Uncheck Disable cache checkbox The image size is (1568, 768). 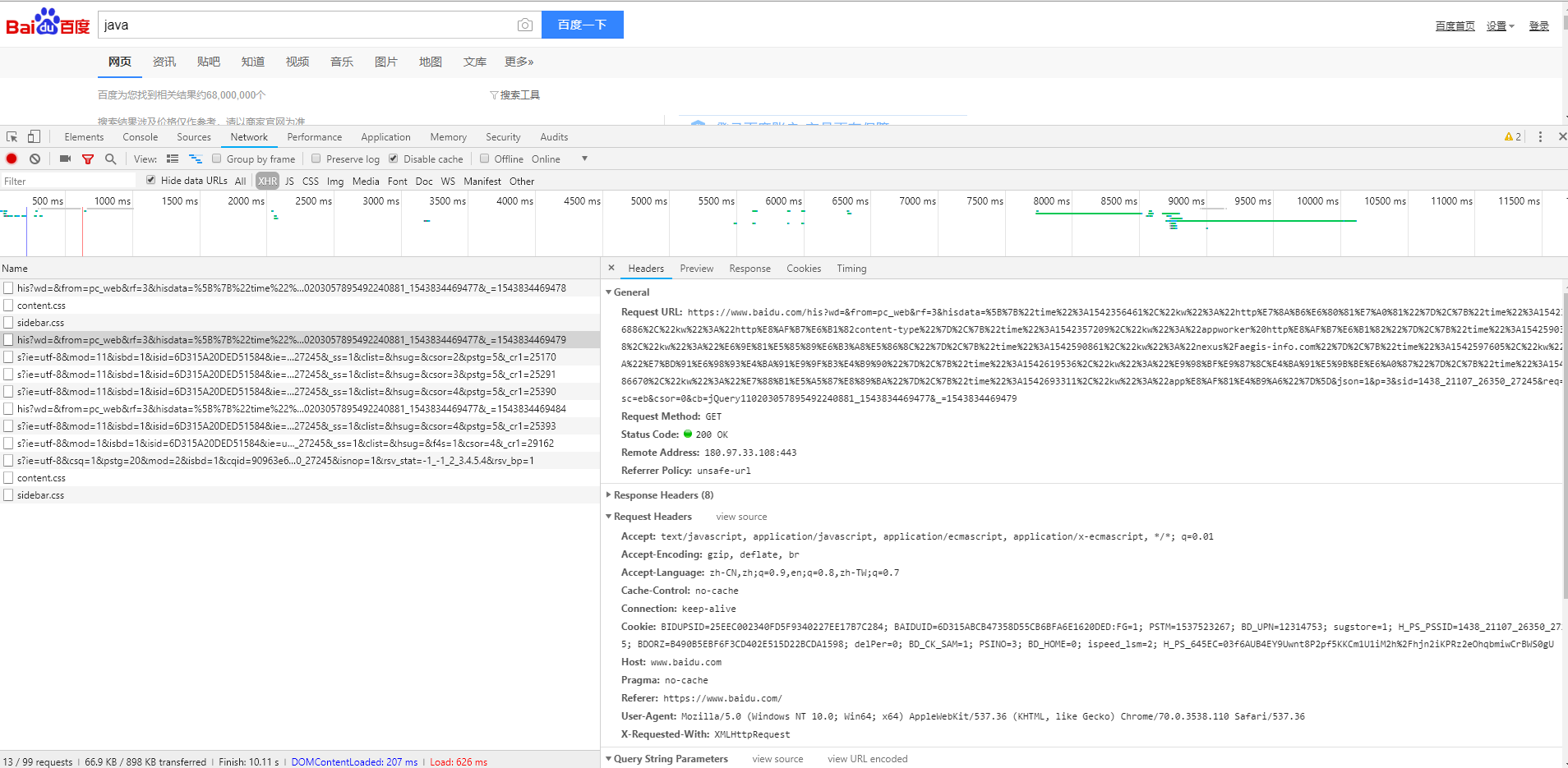point(394,159)
